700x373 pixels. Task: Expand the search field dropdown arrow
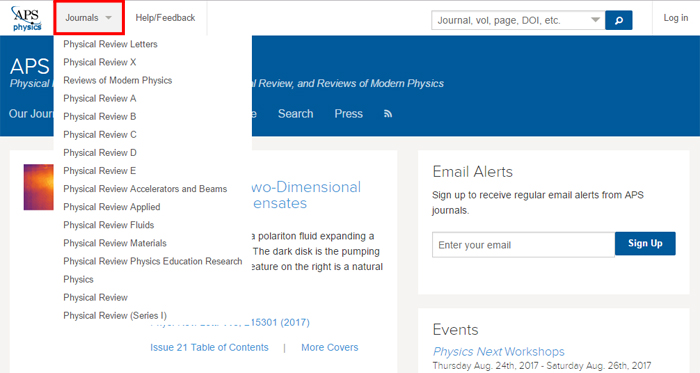[595, 20]
